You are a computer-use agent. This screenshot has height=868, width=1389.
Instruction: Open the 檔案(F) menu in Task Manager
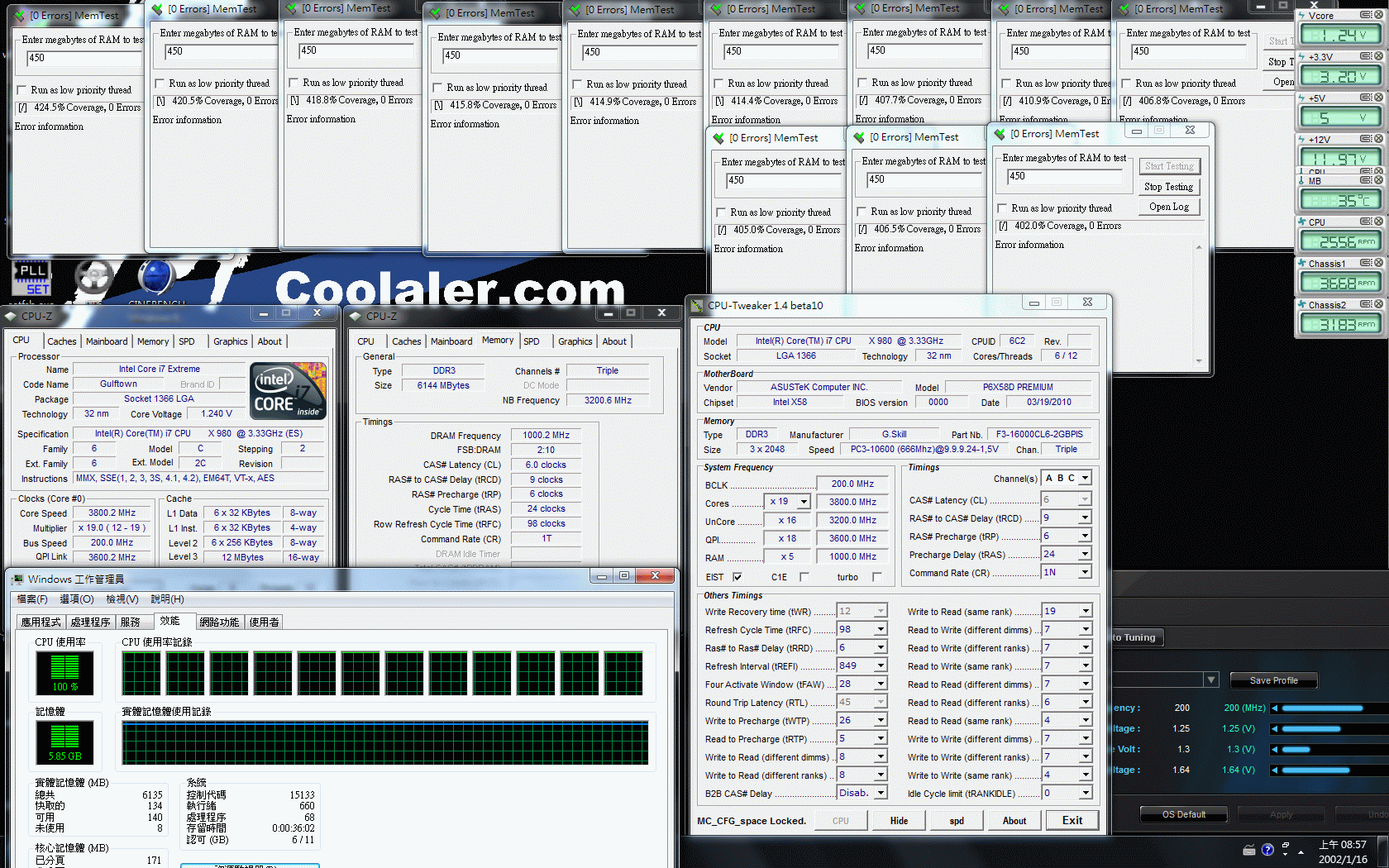coord(32,599)
